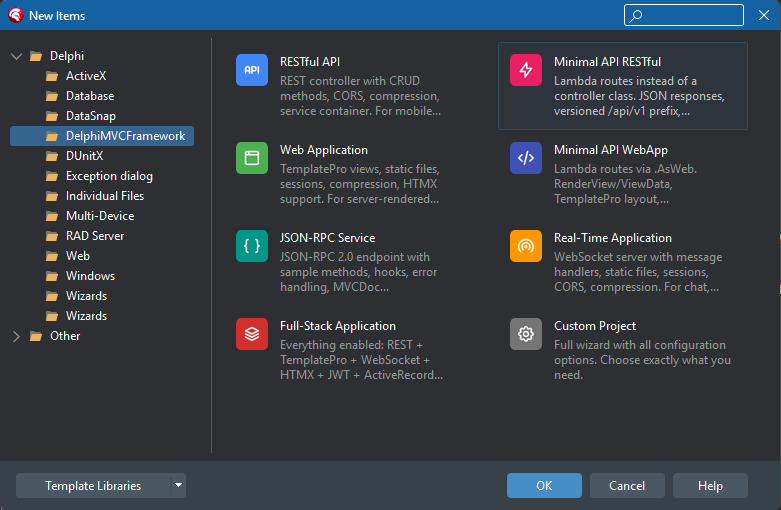Click the Database folder icon
Screen dimensions: 781x510
click(x=52, y=96)
